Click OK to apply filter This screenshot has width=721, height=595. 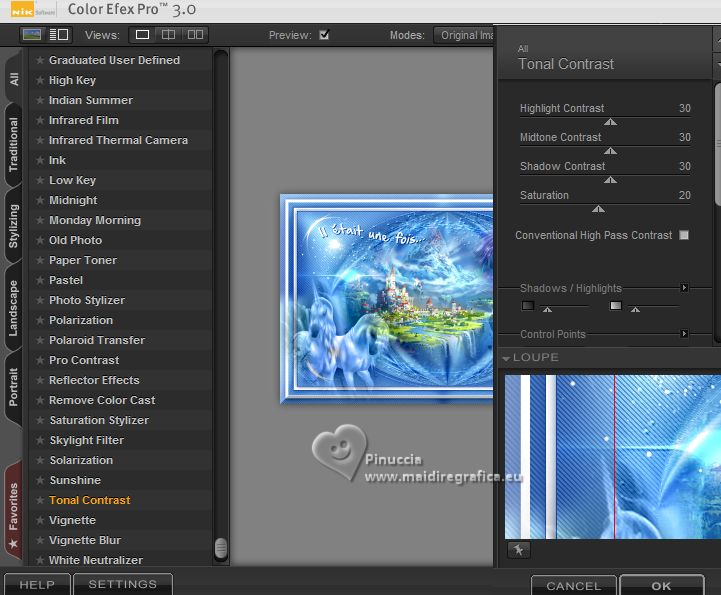(661, 586)
